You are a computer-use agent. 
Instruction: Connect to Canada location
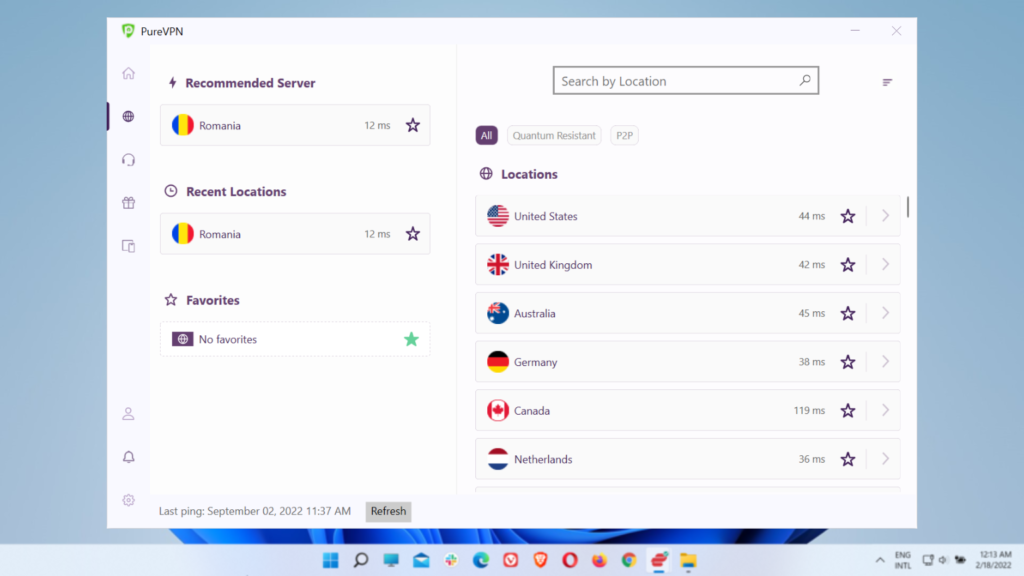[688, 410]
